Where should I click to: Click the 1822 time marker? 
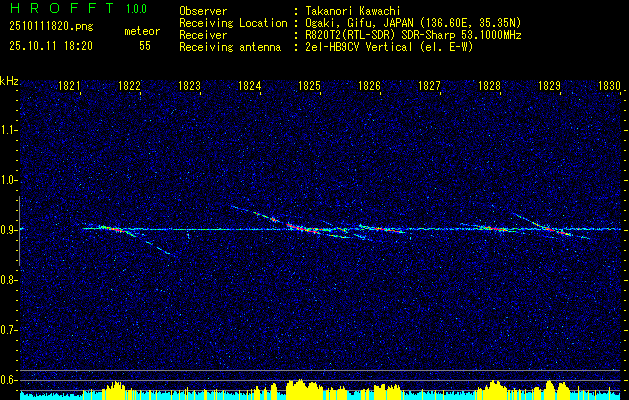pyautogui.click(x=129, y=85)
